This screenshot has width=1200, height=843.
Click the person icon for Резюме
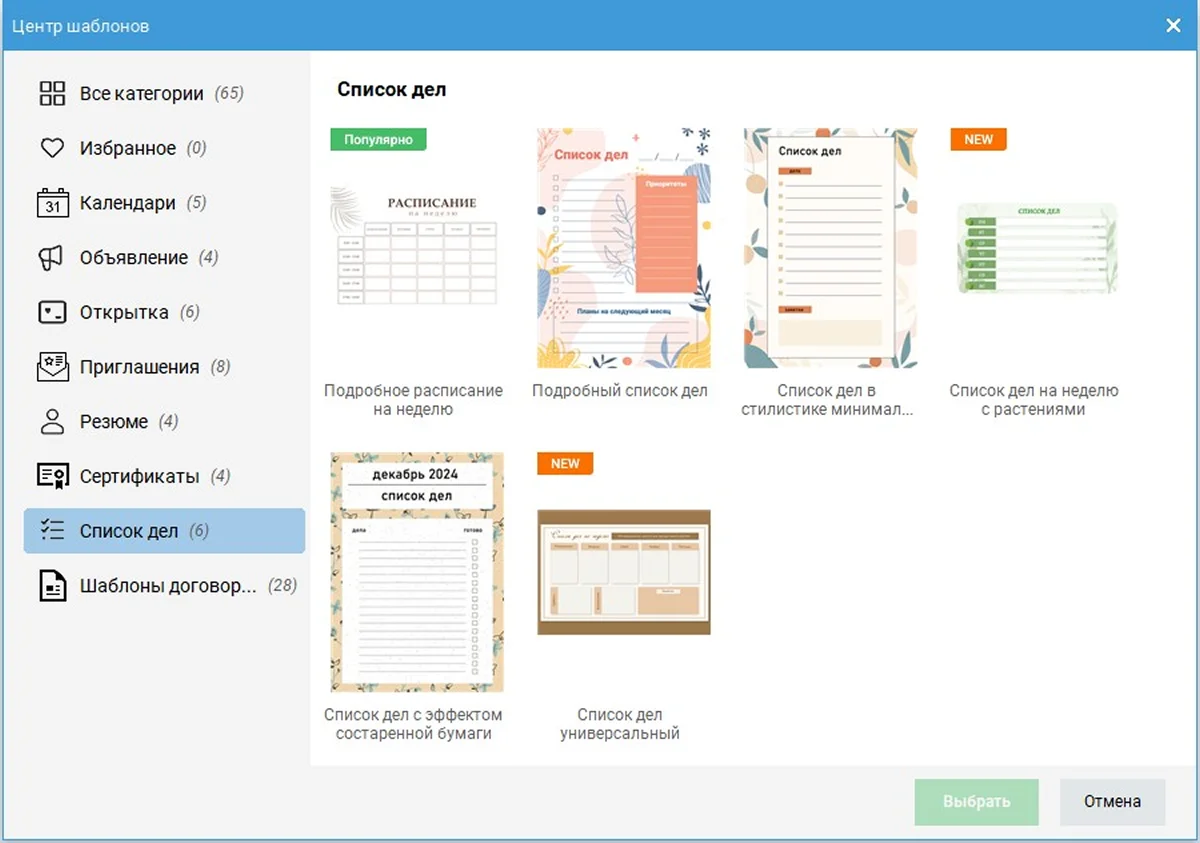click(52, 421)
